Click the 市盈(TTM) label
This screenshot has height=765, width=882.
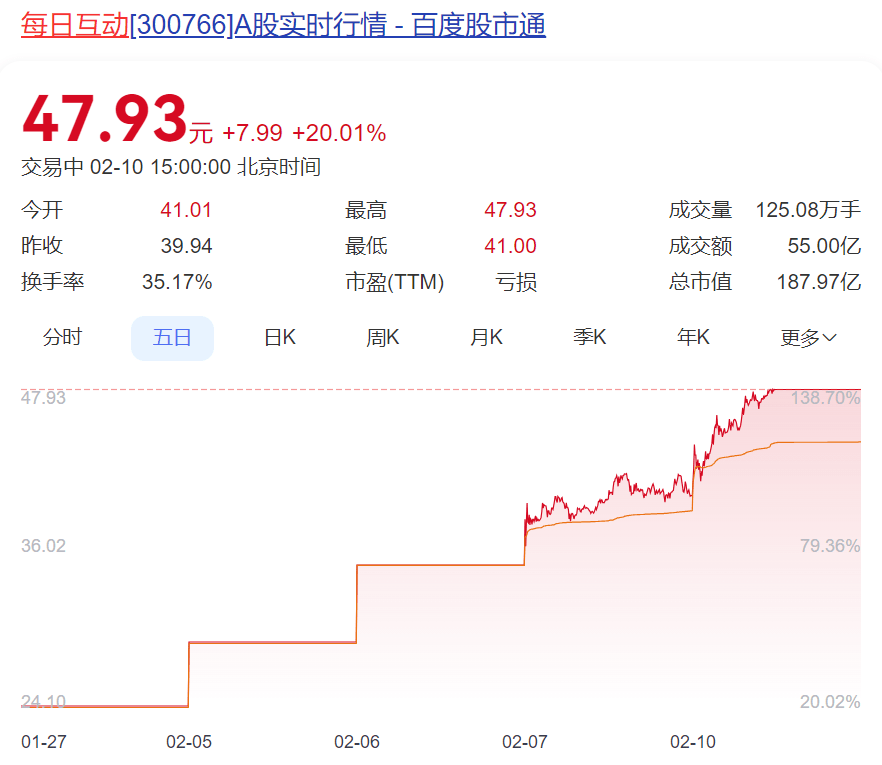pos(395,282)
